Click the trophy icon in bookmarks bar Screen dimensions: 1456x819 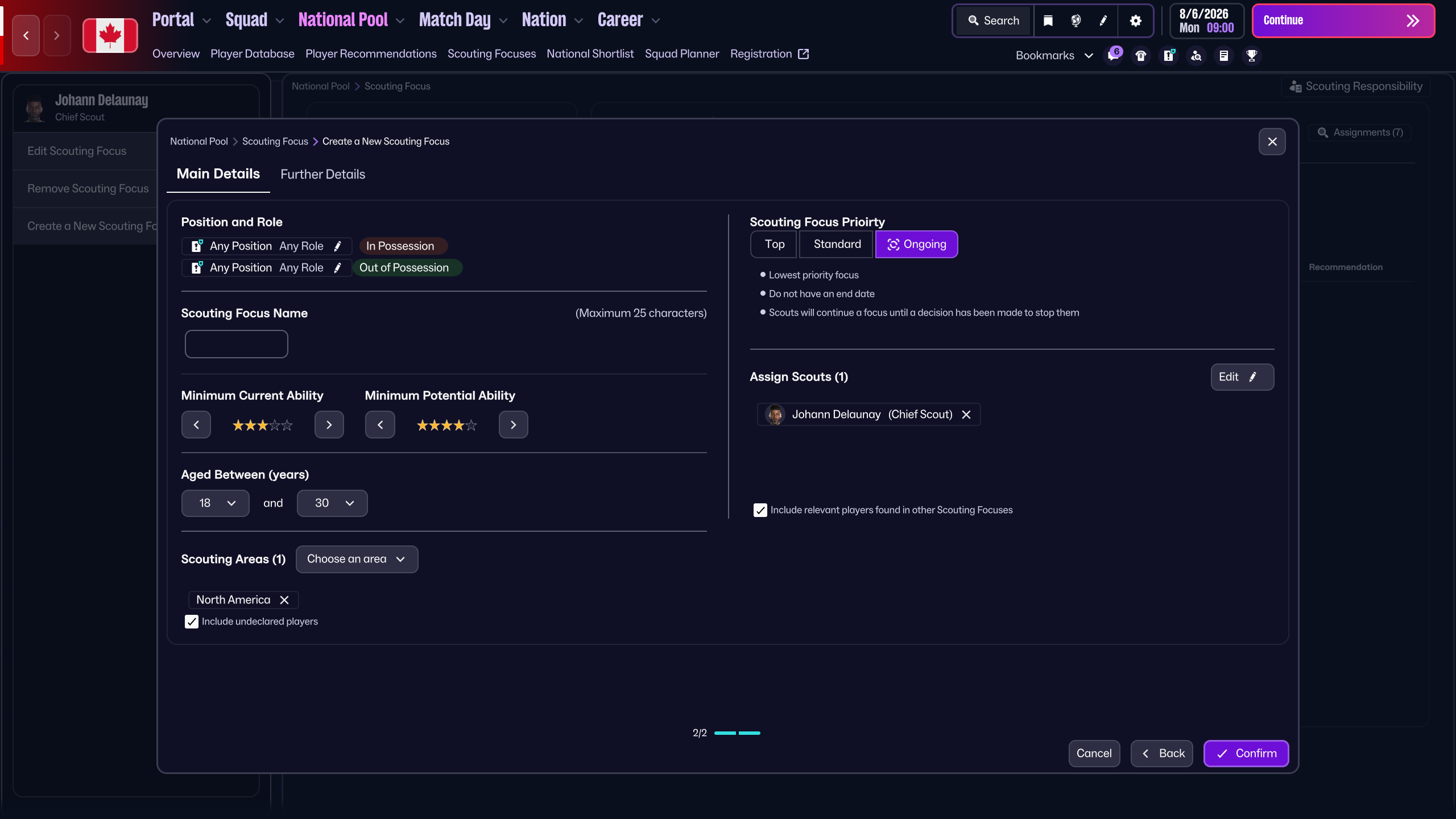point(1251,55)
